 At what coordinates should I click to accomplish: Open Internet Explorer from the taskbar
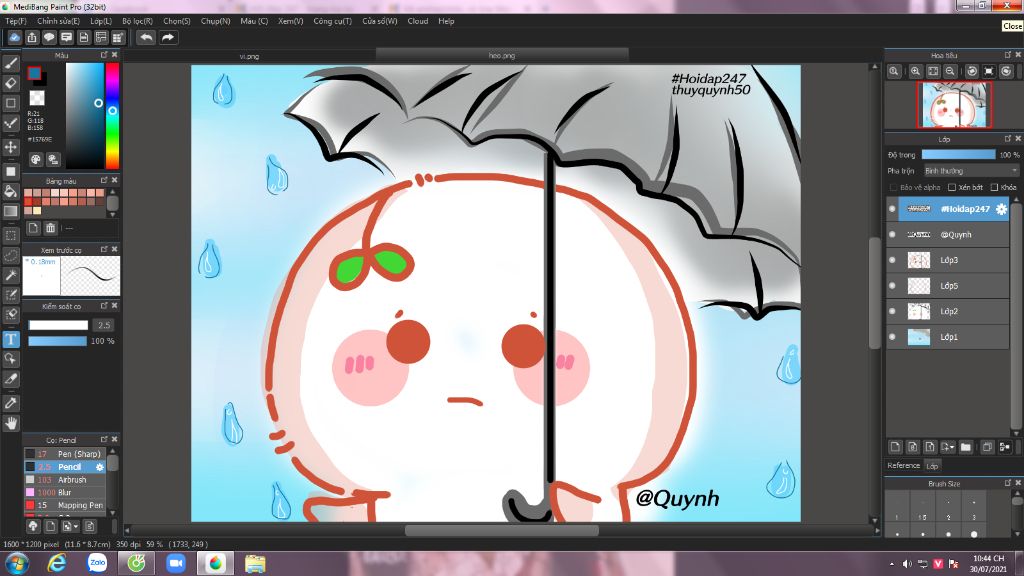click(x=57, y=564)
